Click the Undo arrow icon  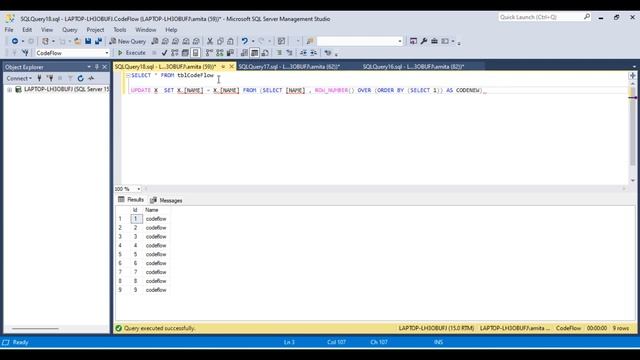point(244,41)
